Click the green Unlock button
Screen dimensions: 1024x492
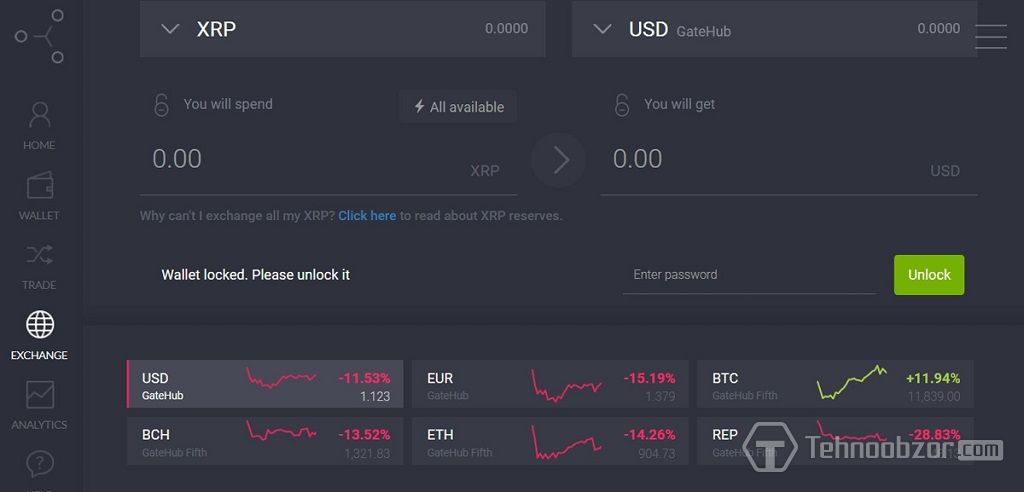pyautogui.click(x=929, y=275)
